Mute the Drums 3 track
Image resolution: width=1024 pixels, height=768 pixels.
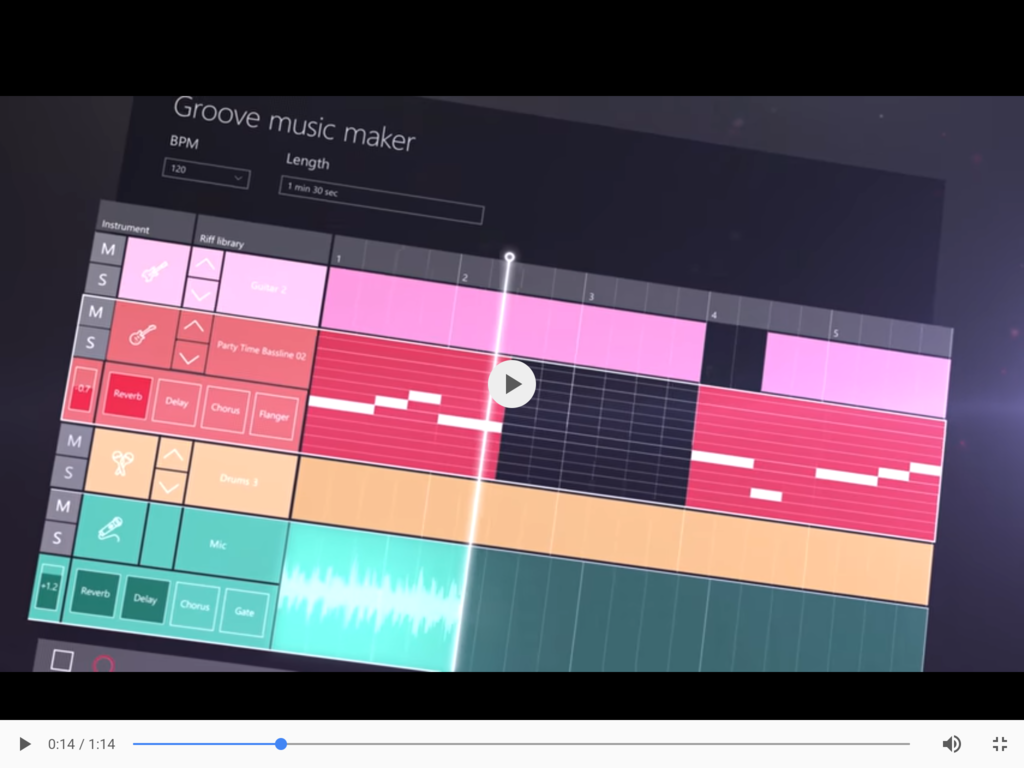point(74,441)
